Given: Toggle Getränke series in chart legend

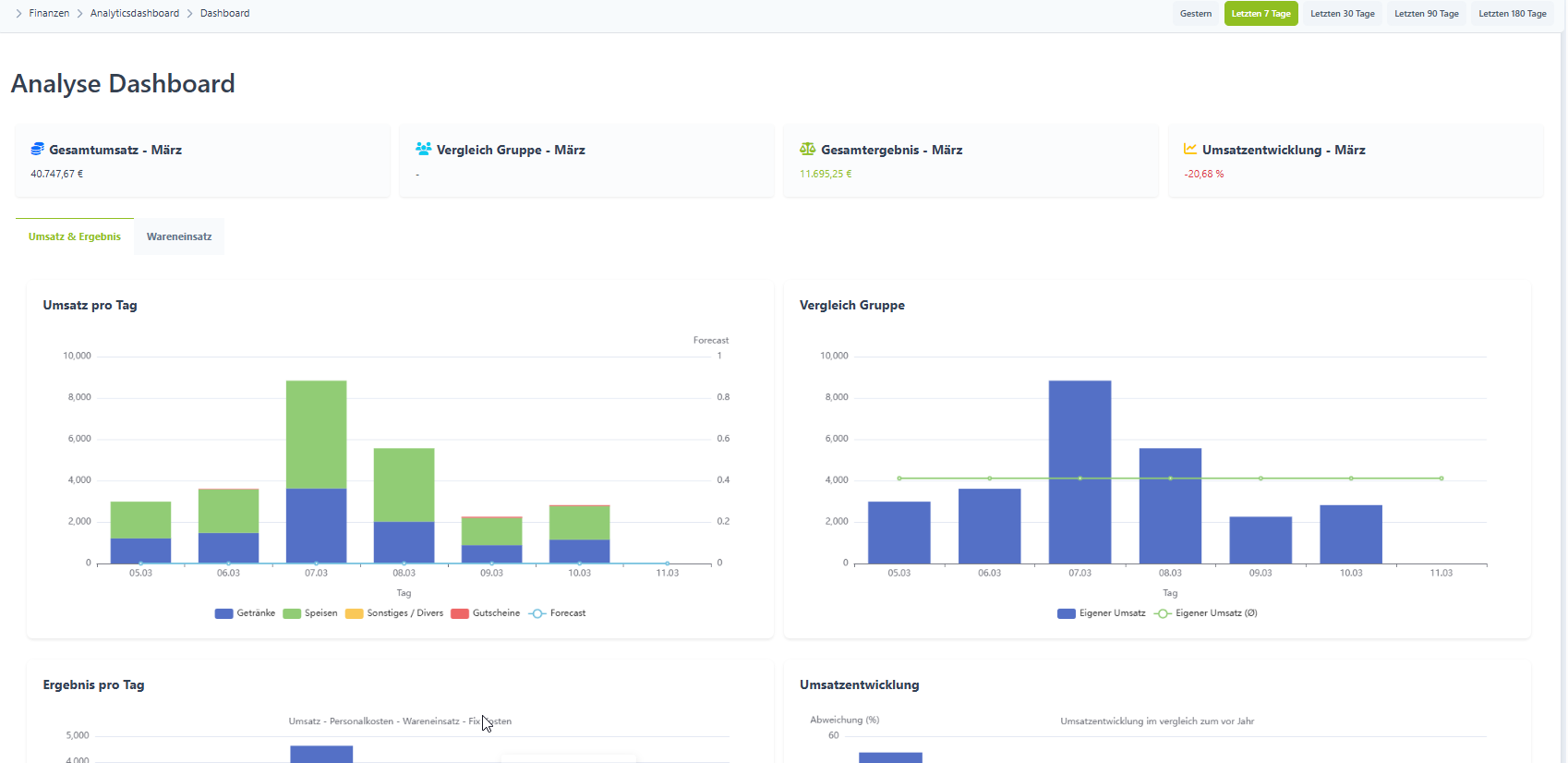Looking at the screenshot, I should click(245, 613).
